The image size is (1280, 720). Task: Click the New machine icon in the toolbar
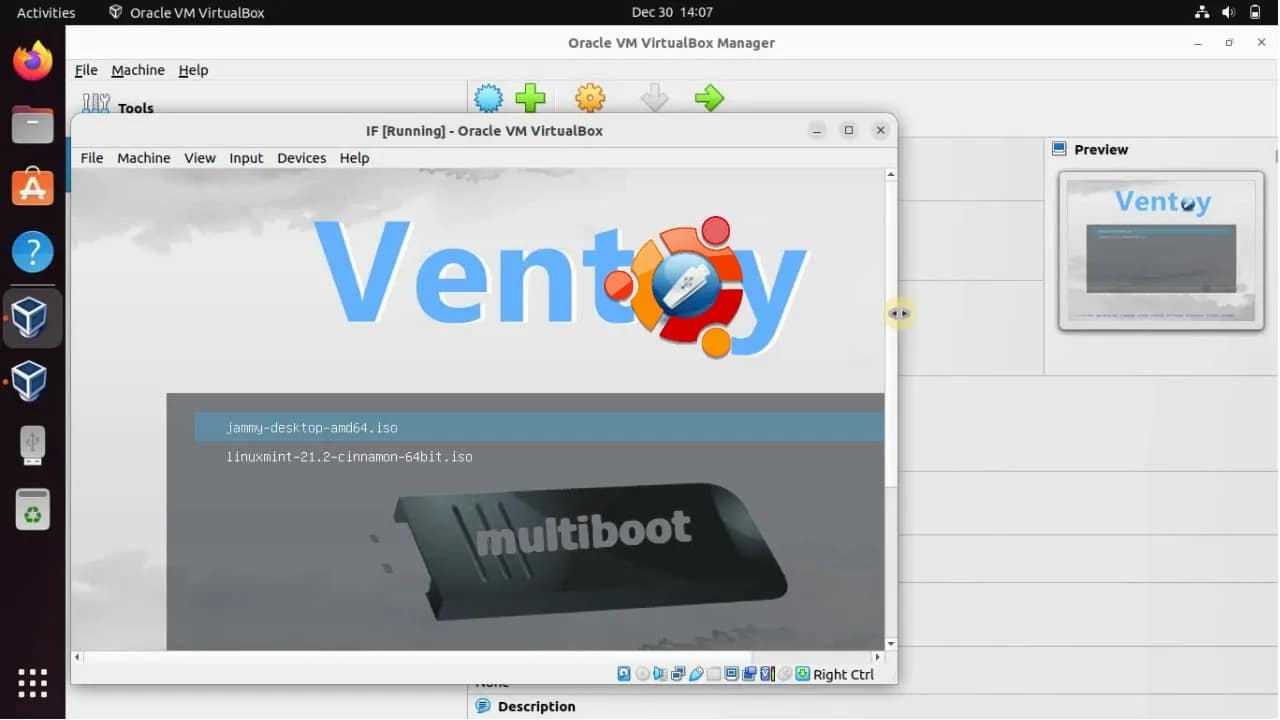(488, 97)
